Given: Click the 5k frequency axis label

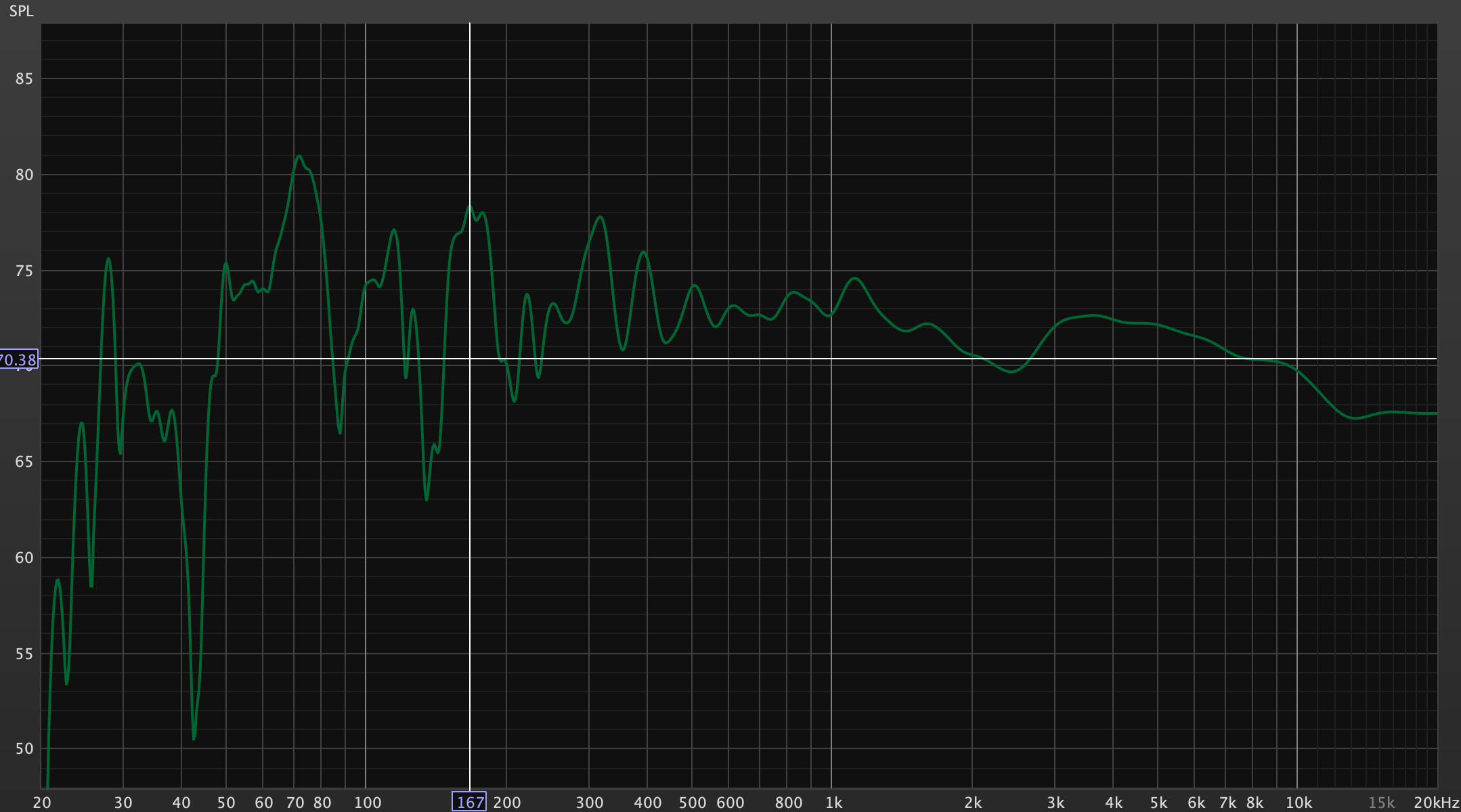Looking at the screenshot, I should pos(1158,803).
